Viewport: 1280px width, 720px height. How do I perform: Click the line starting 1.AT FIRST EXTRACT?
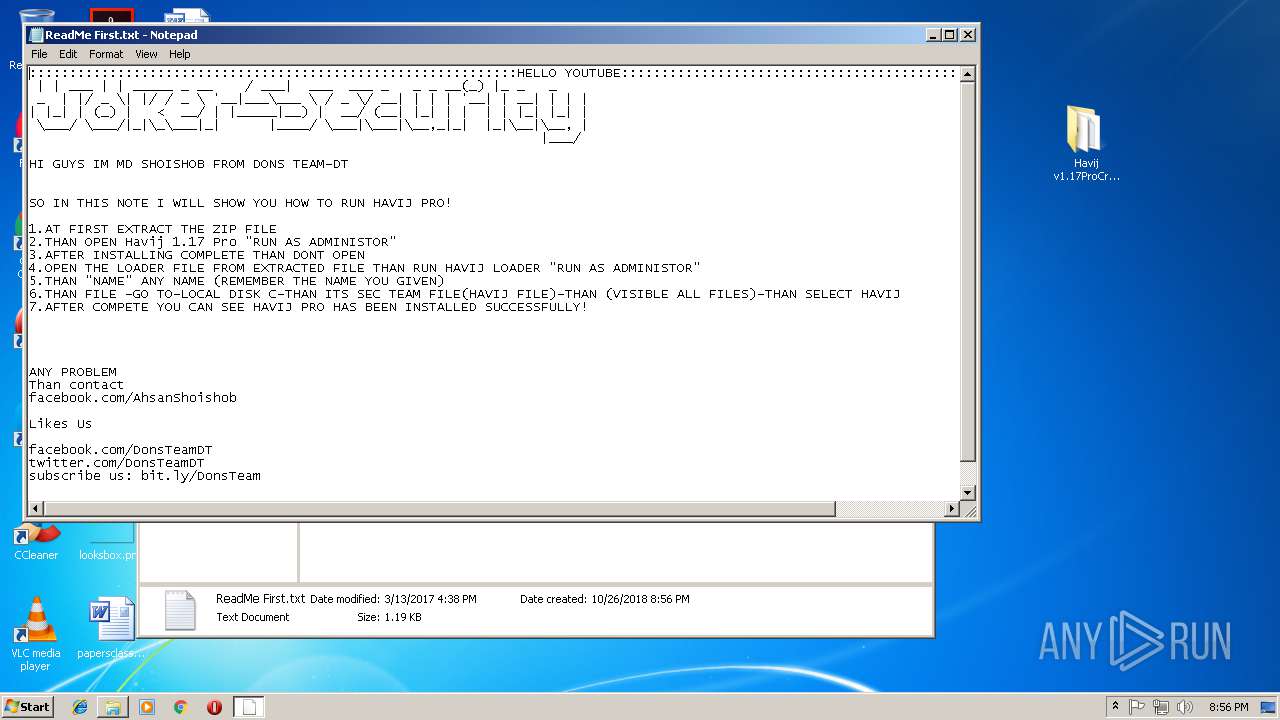click(153, 229)
